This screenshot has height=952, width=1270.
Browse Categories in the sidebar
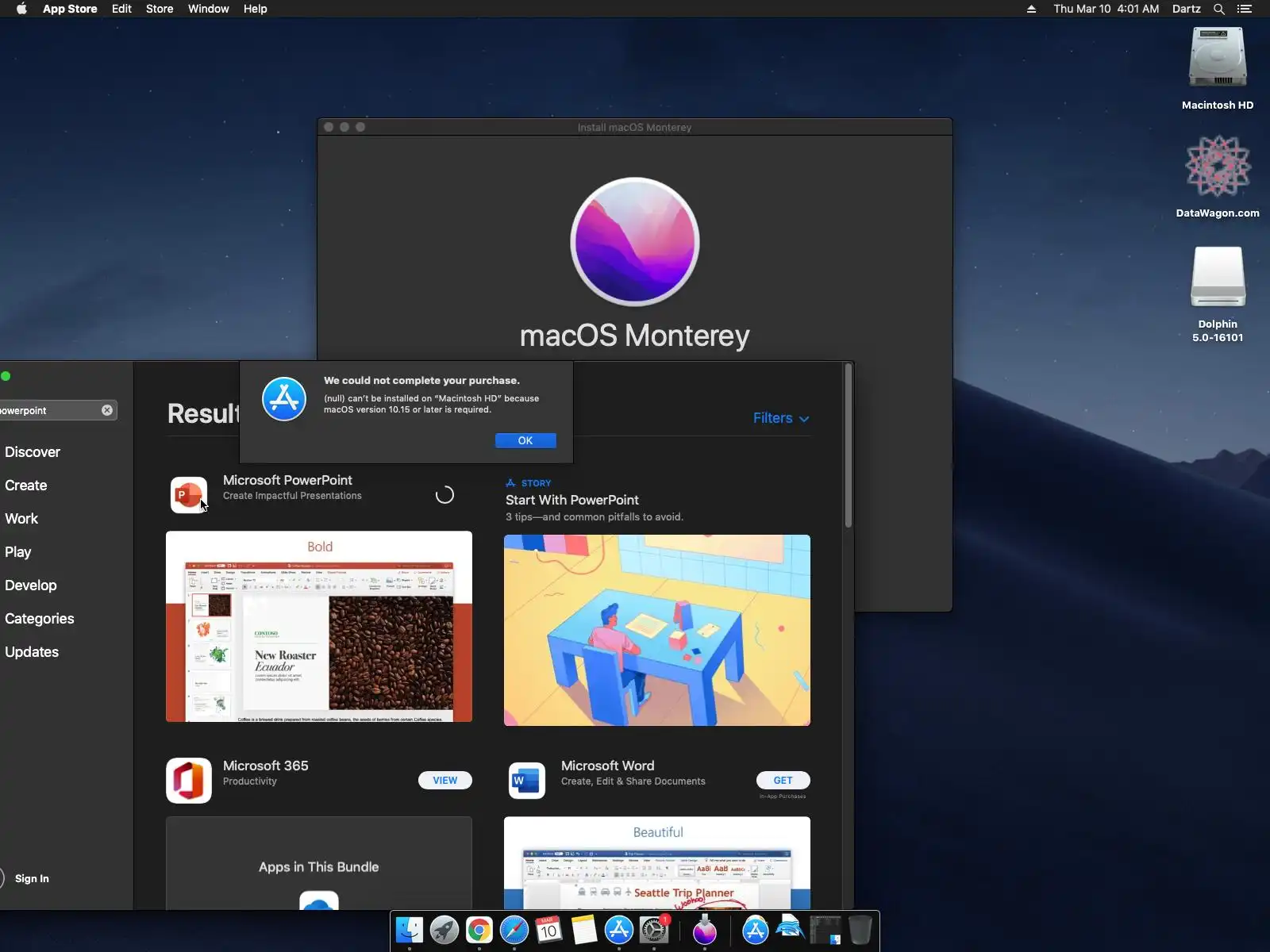(x=40, y=619)
